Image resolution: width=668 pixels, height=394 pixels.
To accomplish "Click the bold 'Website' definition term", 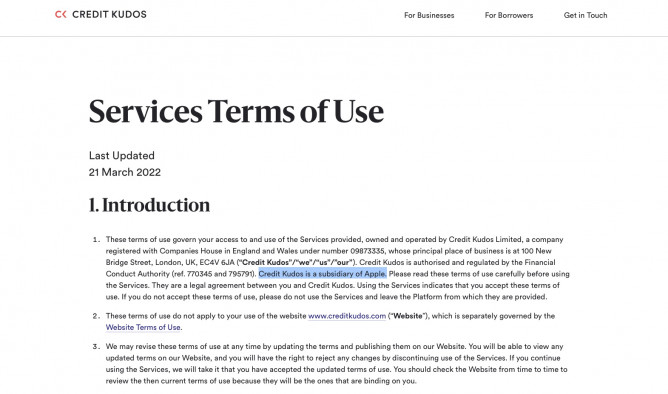I will click(408, 316).
